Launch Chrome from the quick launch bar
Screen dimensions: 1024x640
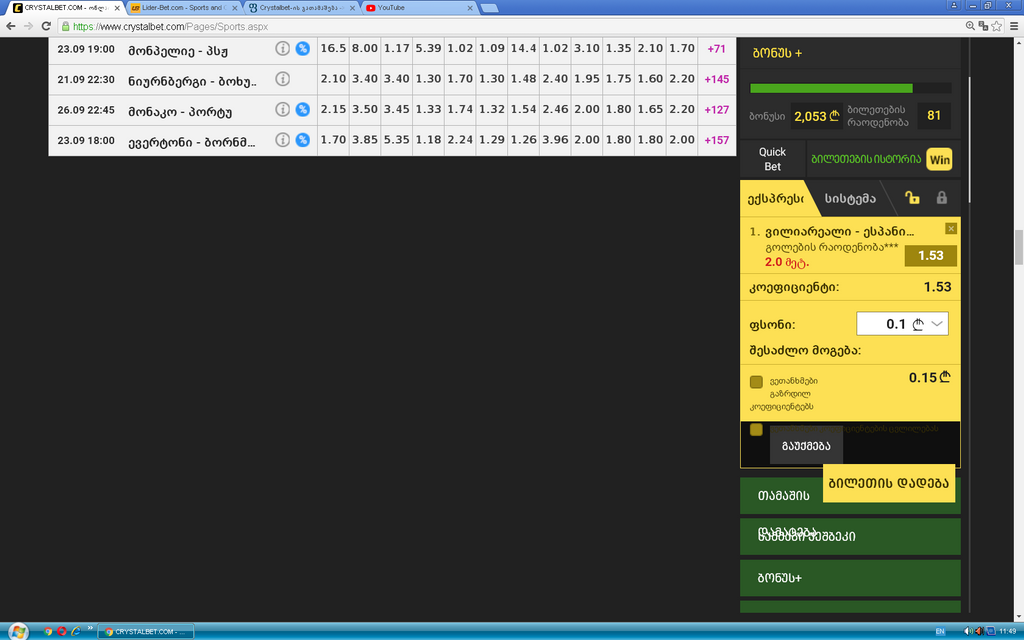48,632
